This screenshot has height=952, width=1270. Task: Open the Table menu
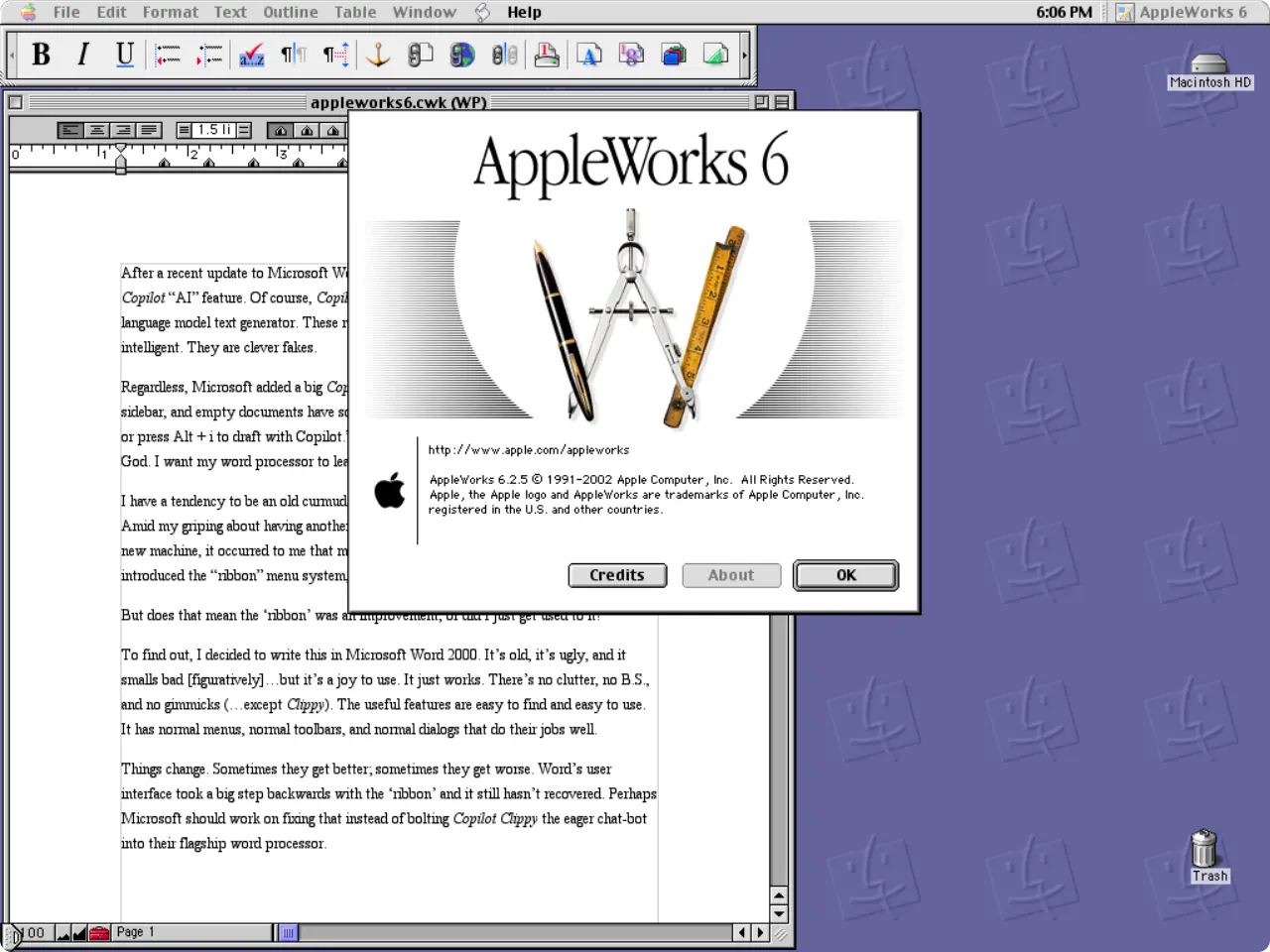[354, 12]
